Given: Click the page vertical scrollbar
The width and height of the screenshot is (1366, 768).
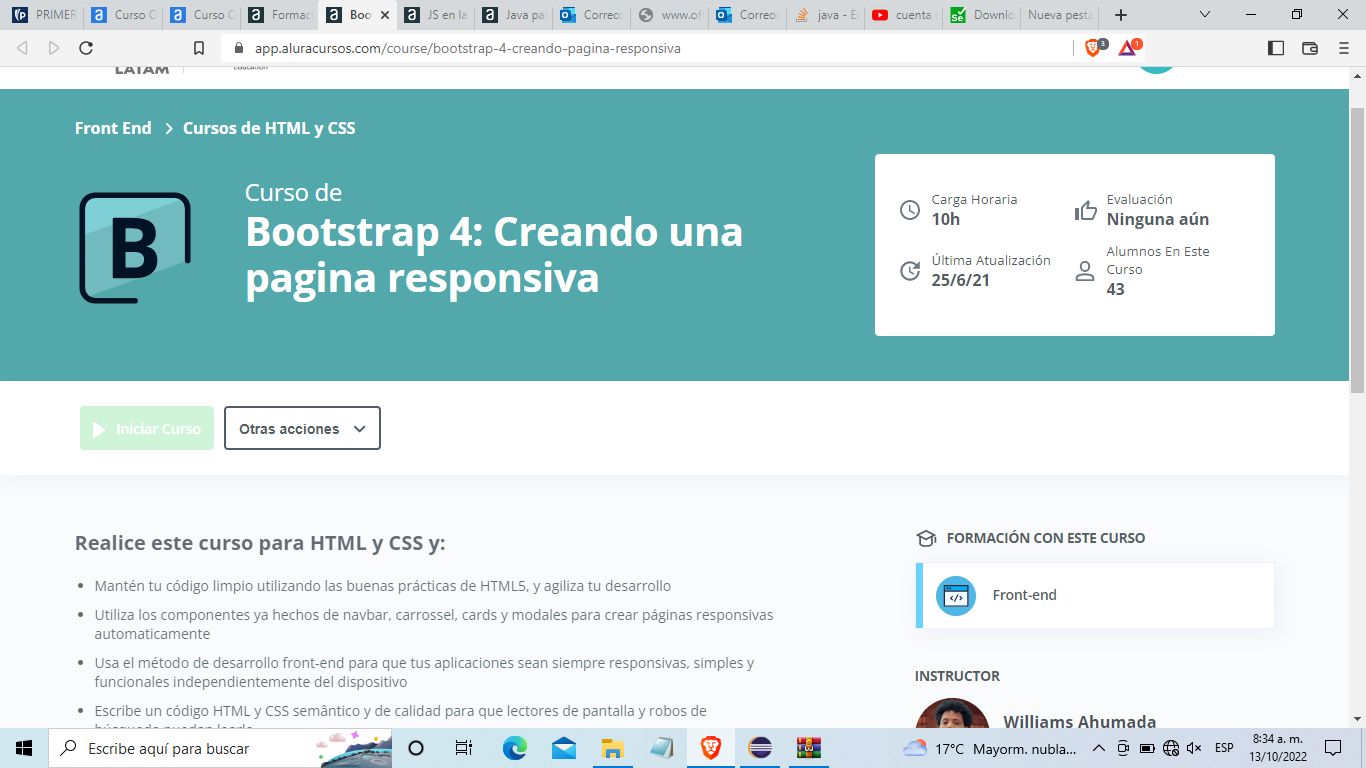Looking at the screenshot, I should click(x=1357, y=250).
